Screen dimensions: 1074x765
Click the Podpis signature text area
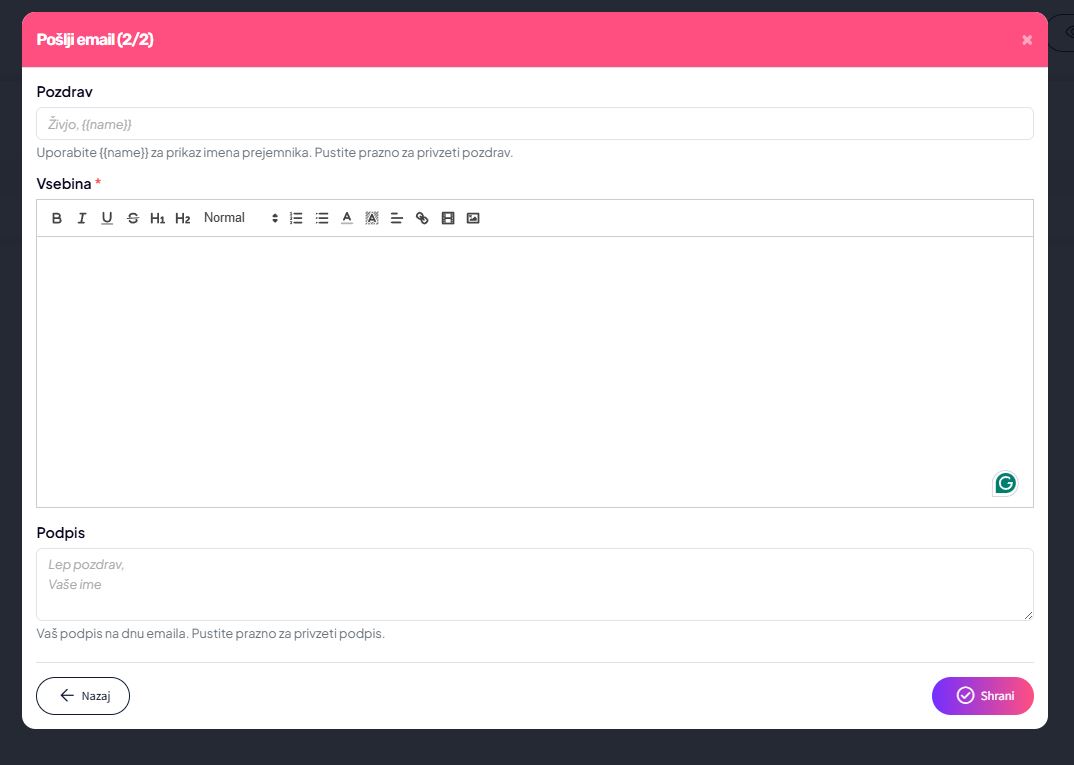[x=534, y=584]
